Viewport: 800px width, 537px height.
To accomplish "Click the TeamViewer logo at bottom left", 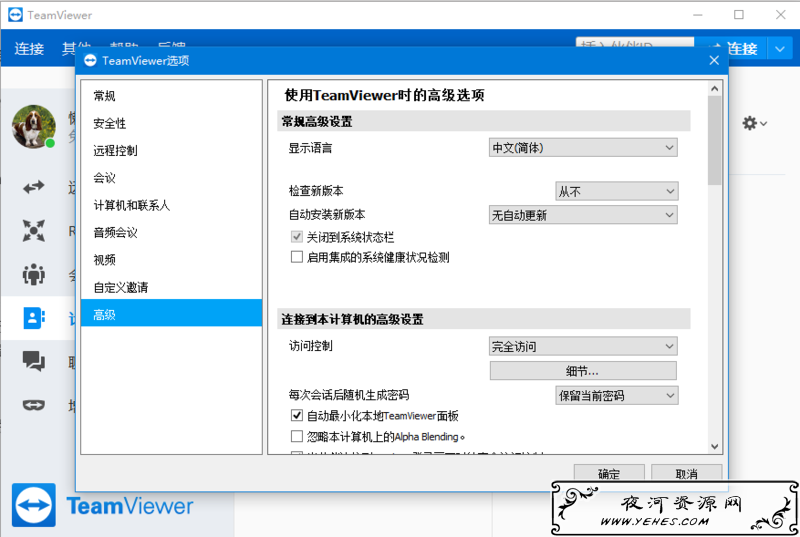I will coord(34,505).
